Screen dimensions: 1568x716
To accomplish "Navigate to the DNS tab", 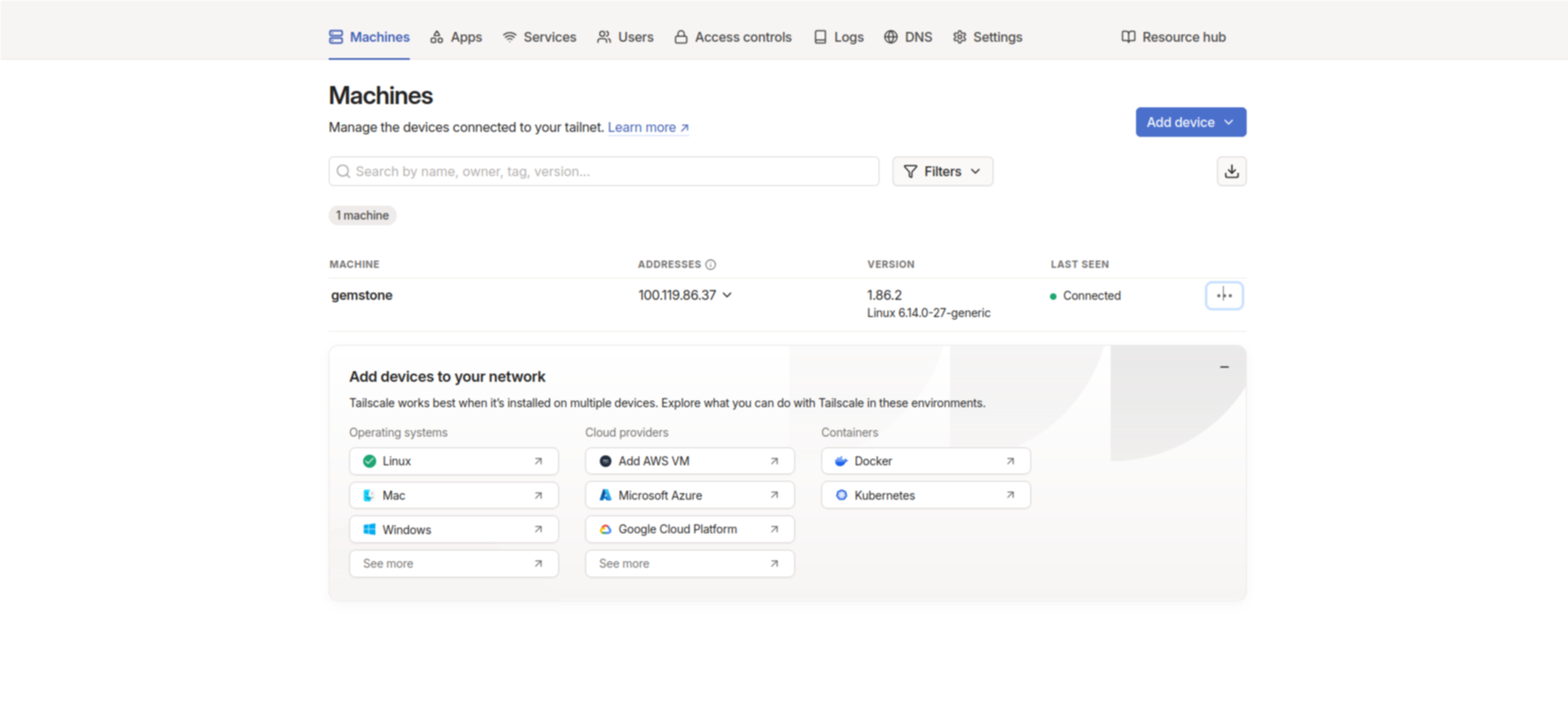I will tap(908, 37).
